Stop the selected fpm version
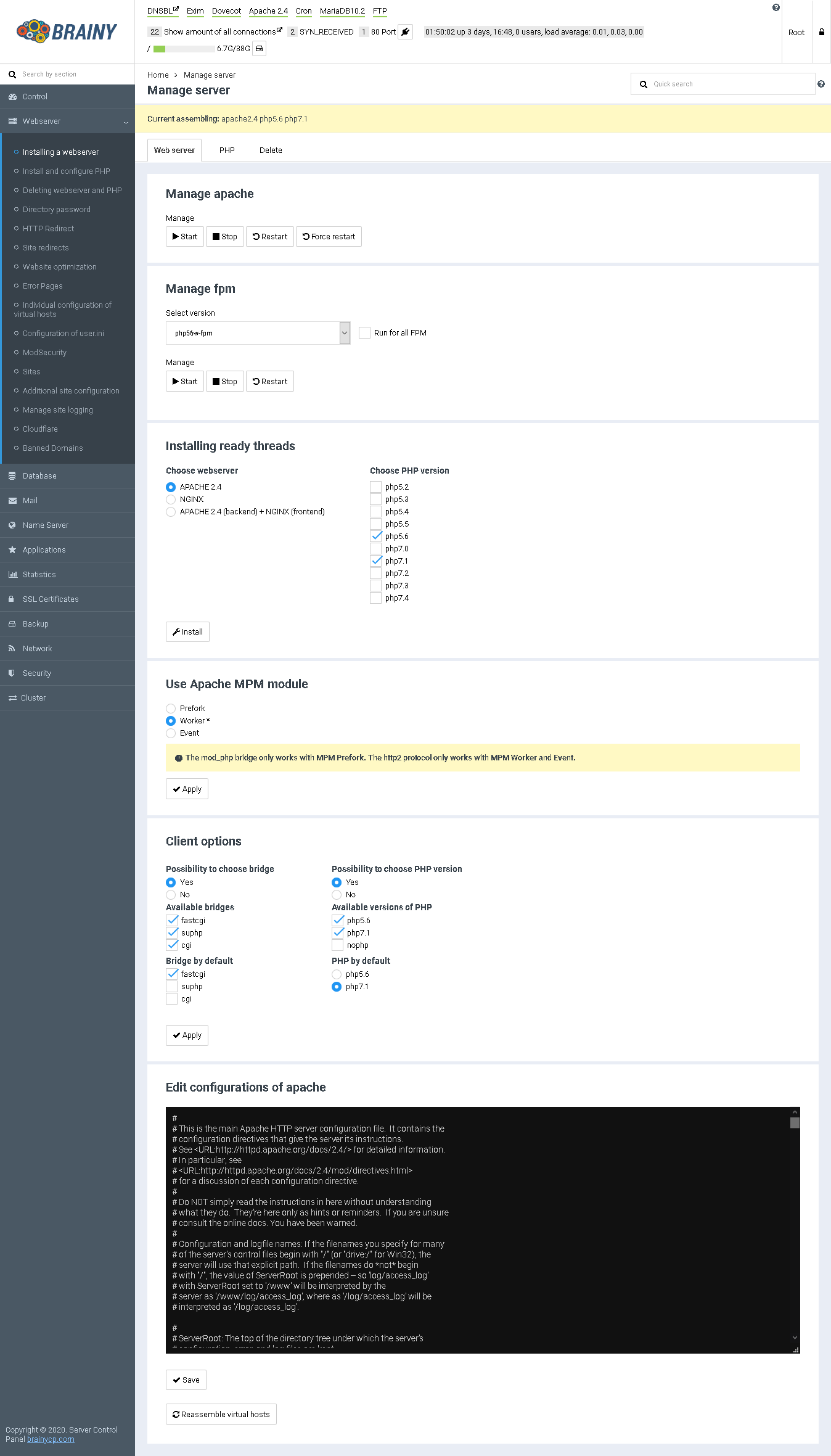Viewport: 831px width, 1456px height. tap(225, 382)
